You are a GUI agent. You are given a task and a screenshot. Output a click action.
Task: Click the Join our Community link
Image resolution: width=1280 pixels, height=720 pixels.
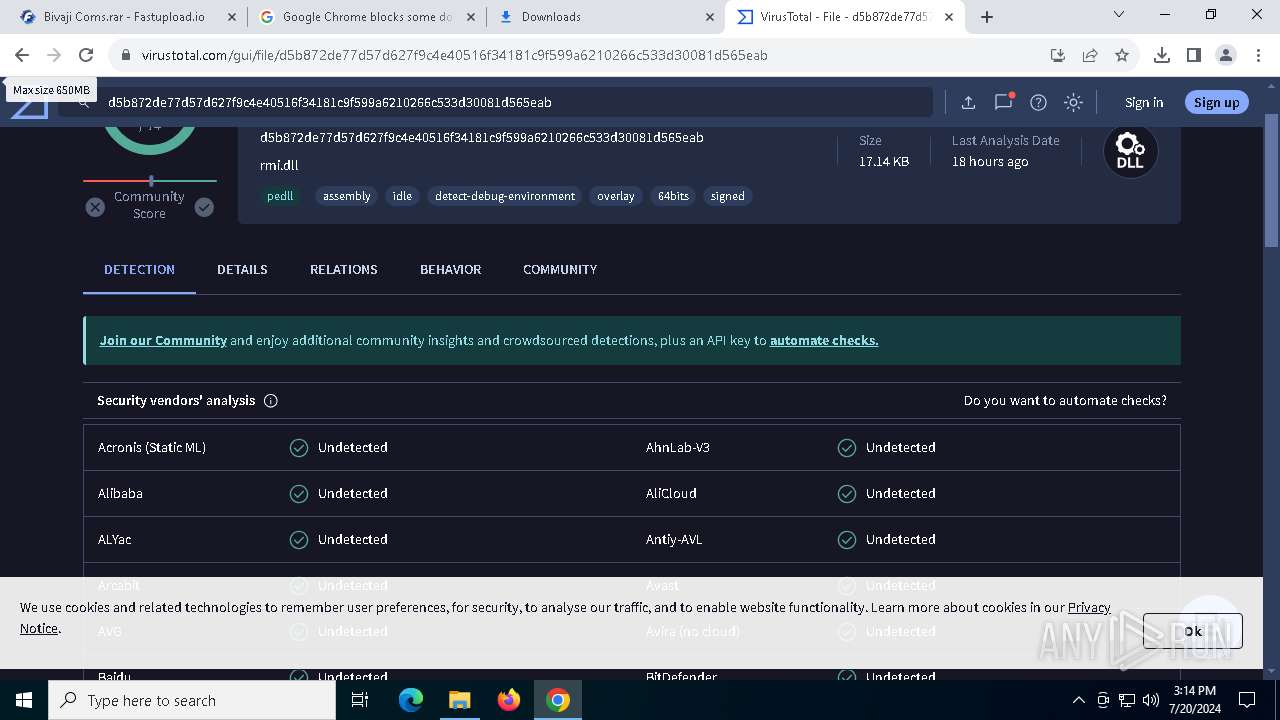163,340
